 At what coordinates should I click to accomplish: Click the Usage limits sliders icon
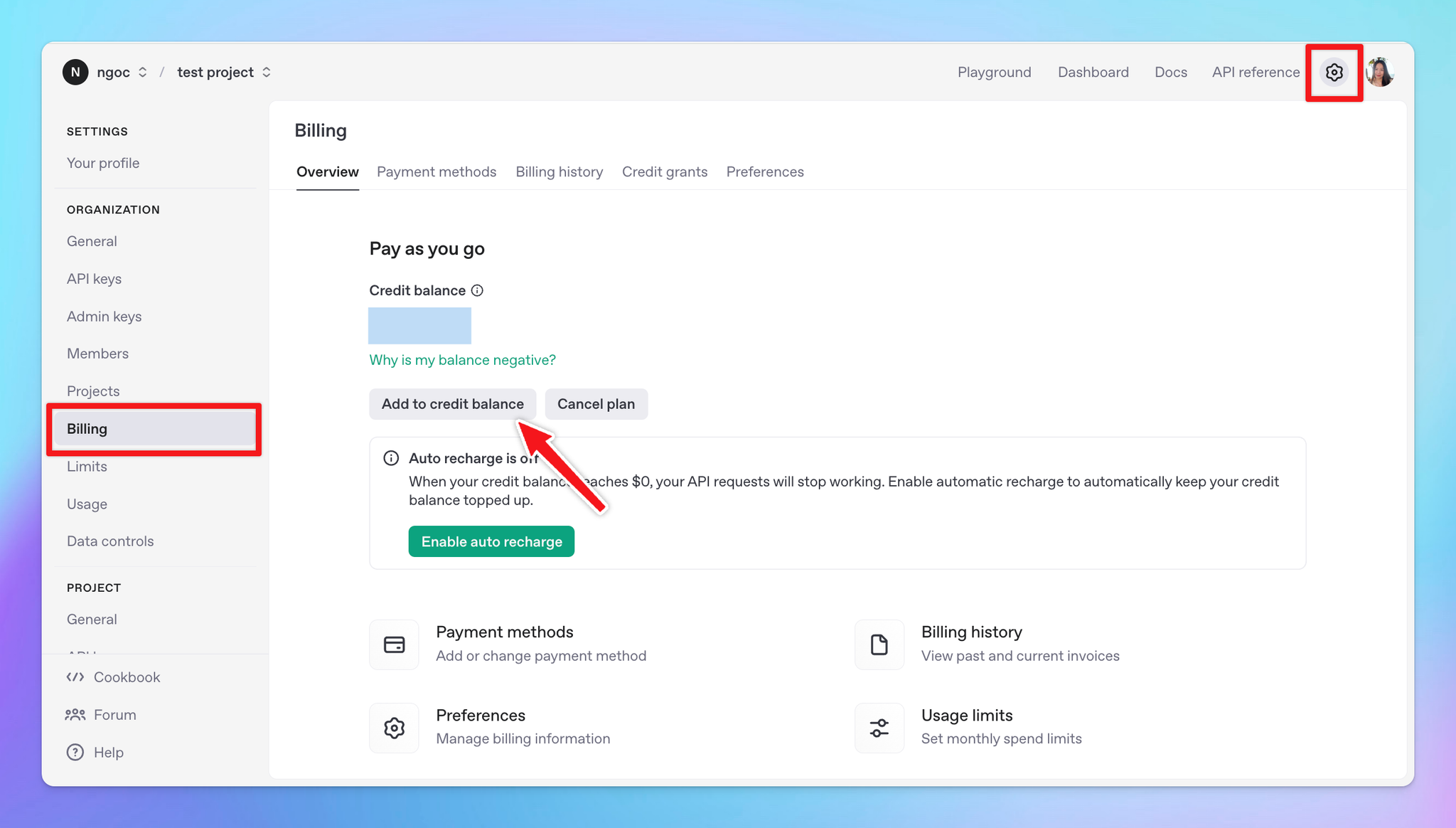[879, 728]
